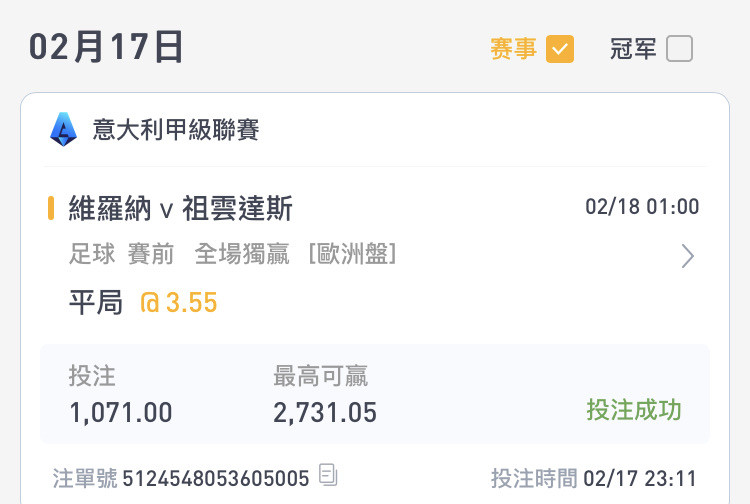The height and width of the screenshot is (504, 750).
Task: Click the match time 02/18 01:00
Action: 642,207
